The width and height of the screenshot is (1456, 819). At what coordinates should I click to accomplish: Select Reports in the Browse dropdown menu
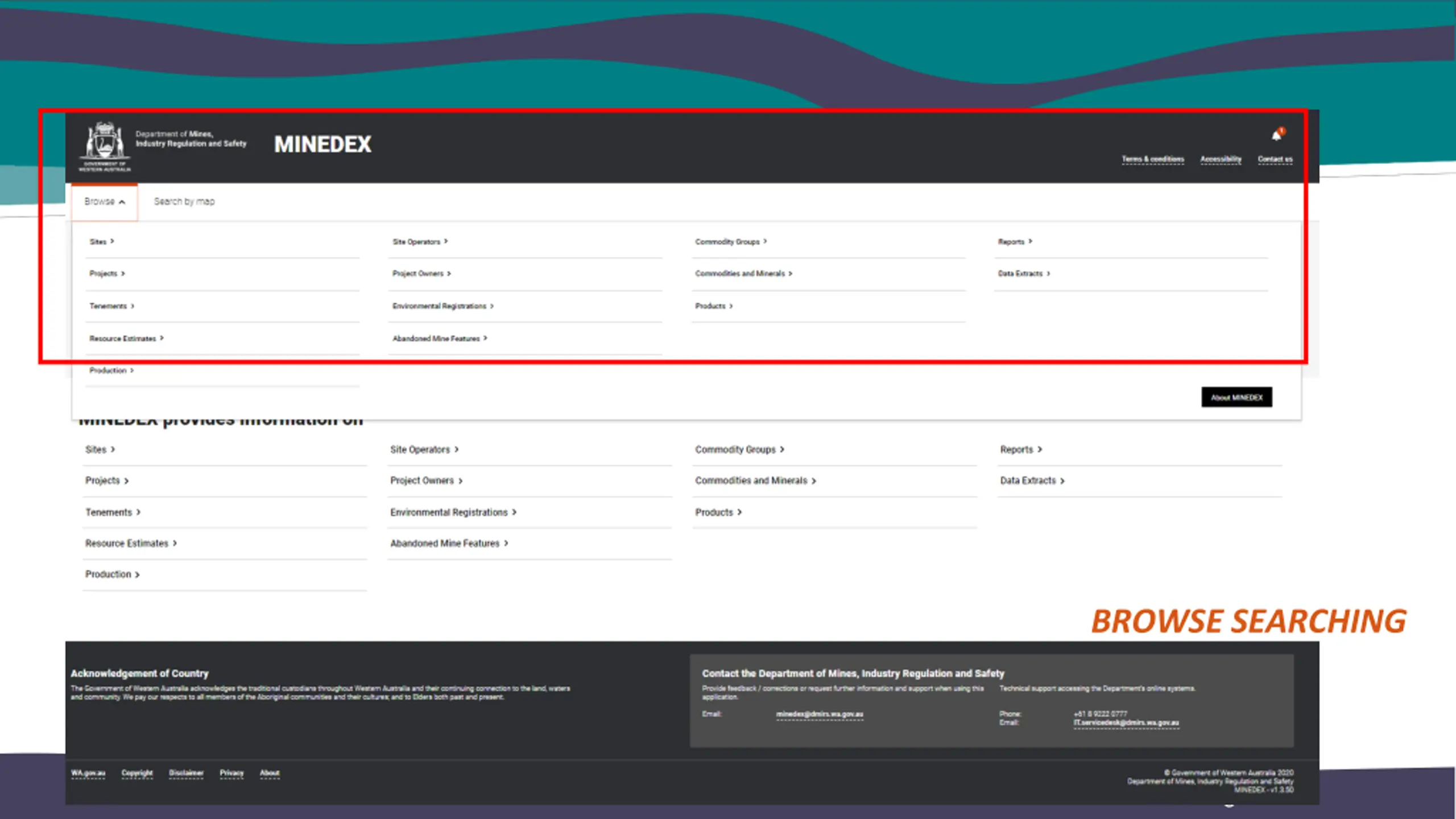click(1015, 242)
